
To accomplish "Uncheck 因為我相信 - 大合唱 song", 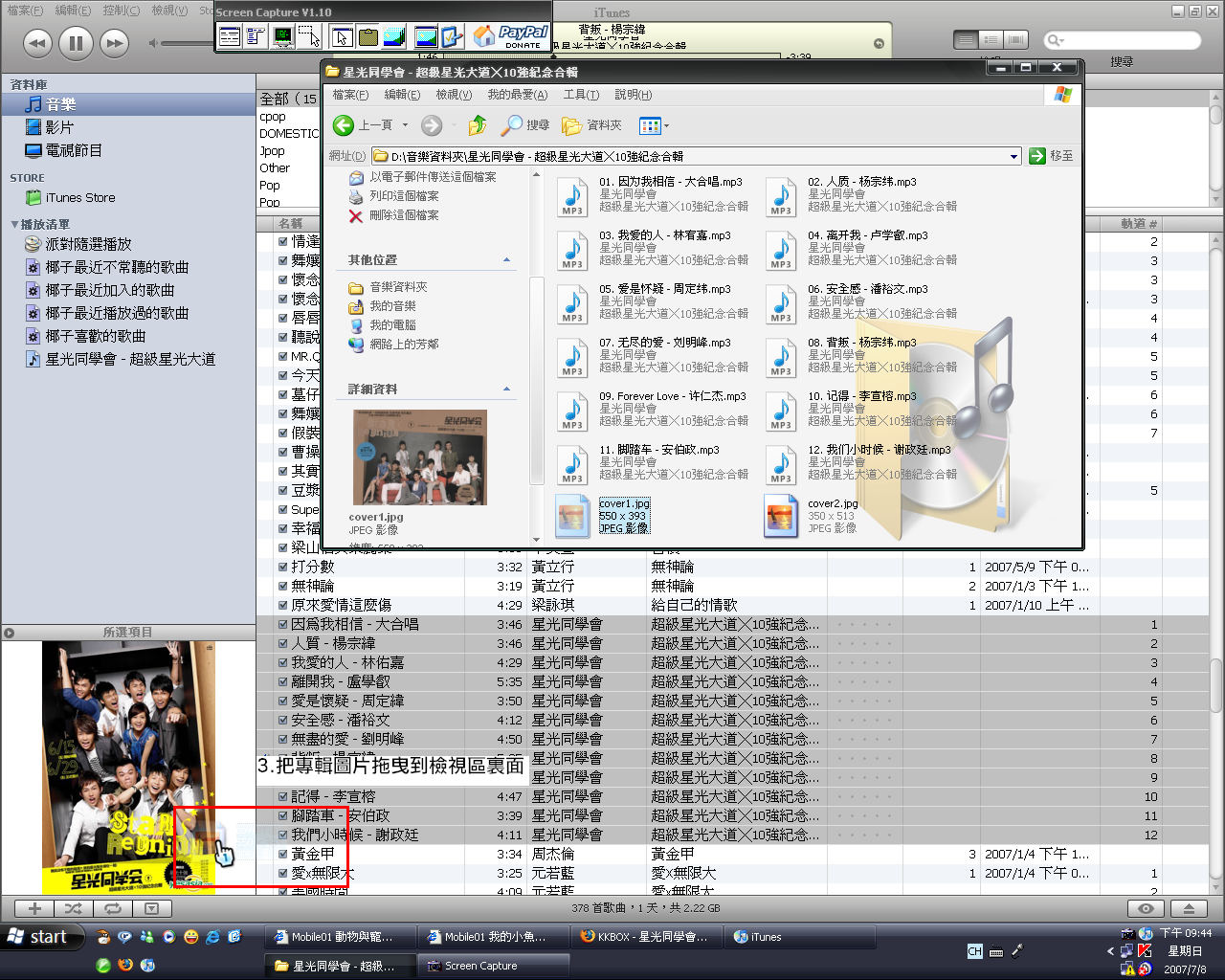I will click(x=283, y=624).
